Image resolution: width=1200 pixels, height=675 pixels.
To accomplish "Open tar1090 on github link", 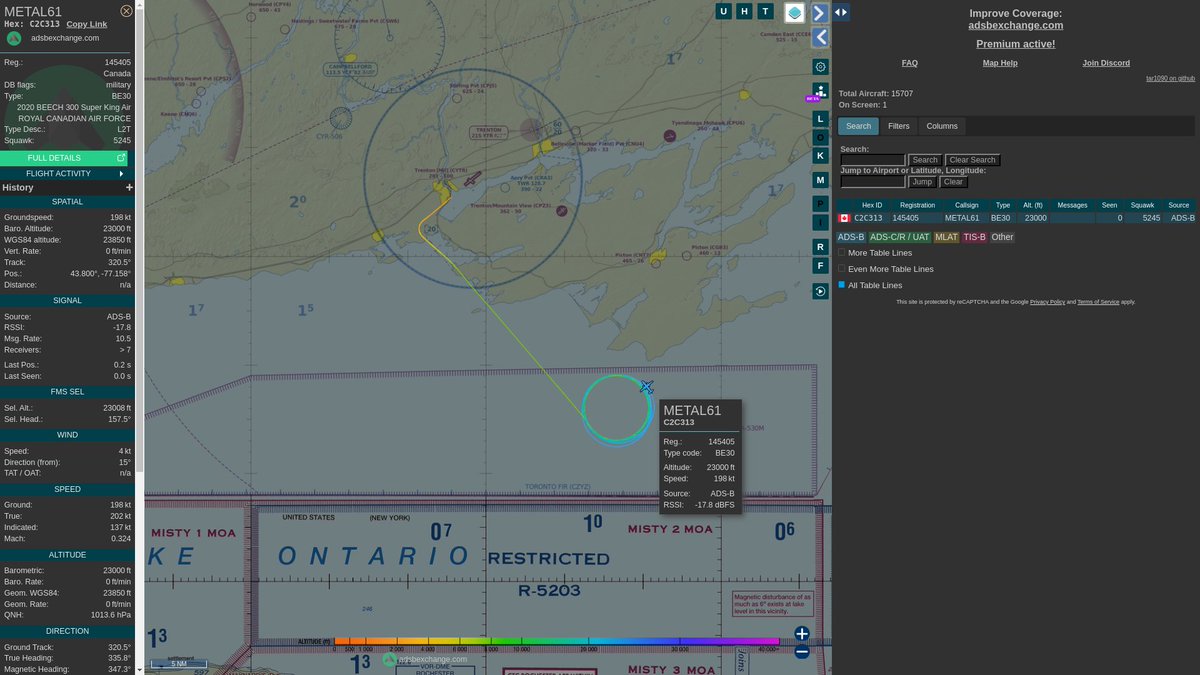I will 1171,78.
